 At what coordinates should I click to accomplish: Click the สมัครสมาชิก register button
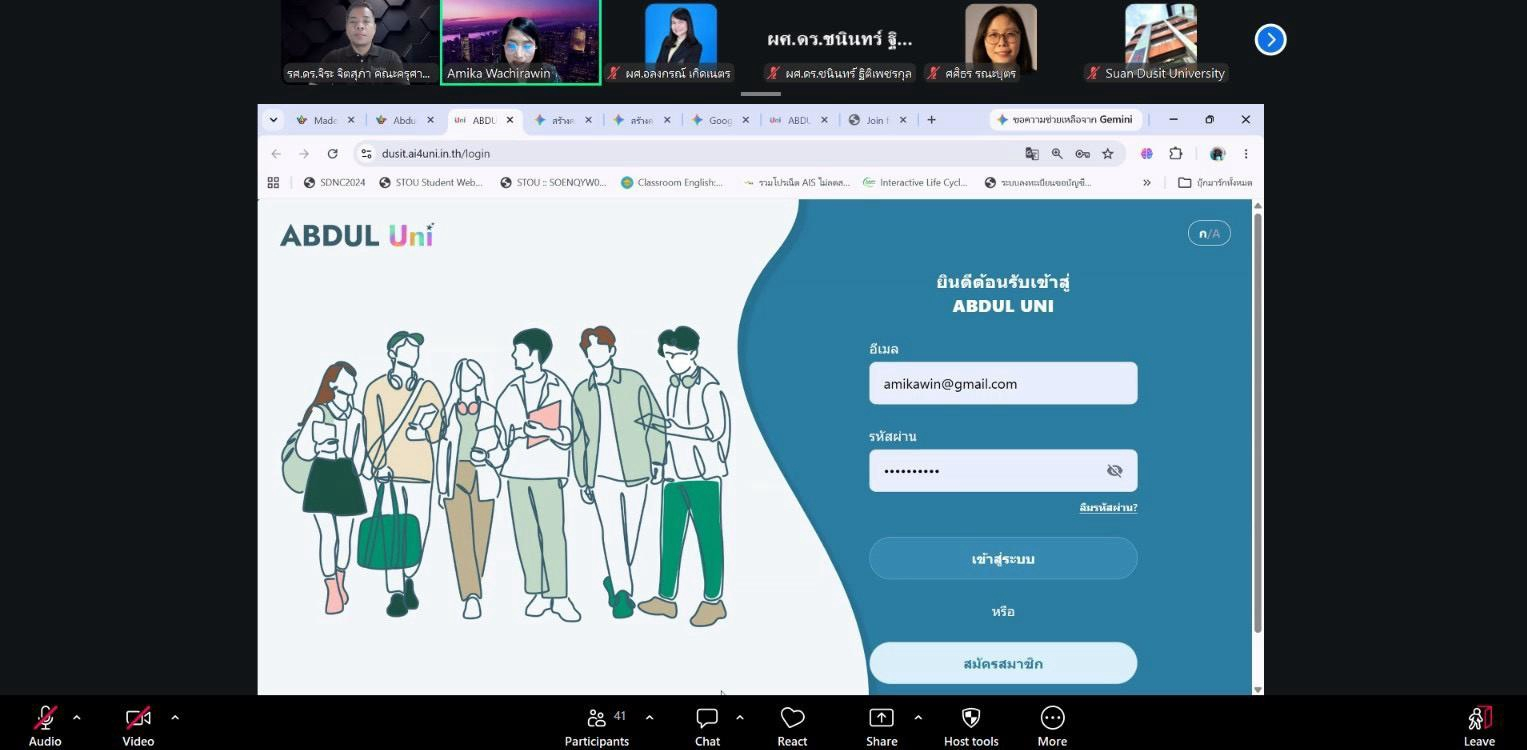coord(1003,663)
